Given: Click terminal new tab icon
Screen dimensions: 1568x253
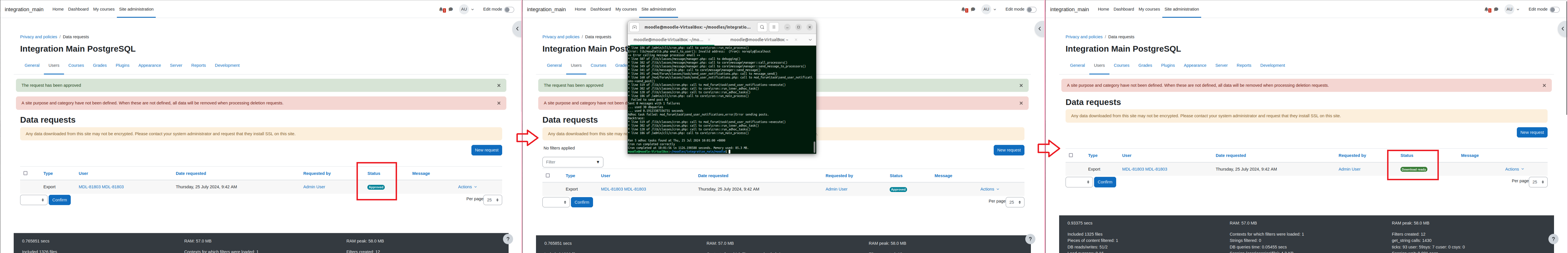Looking at the screenshot, I should tap(634, 27).
